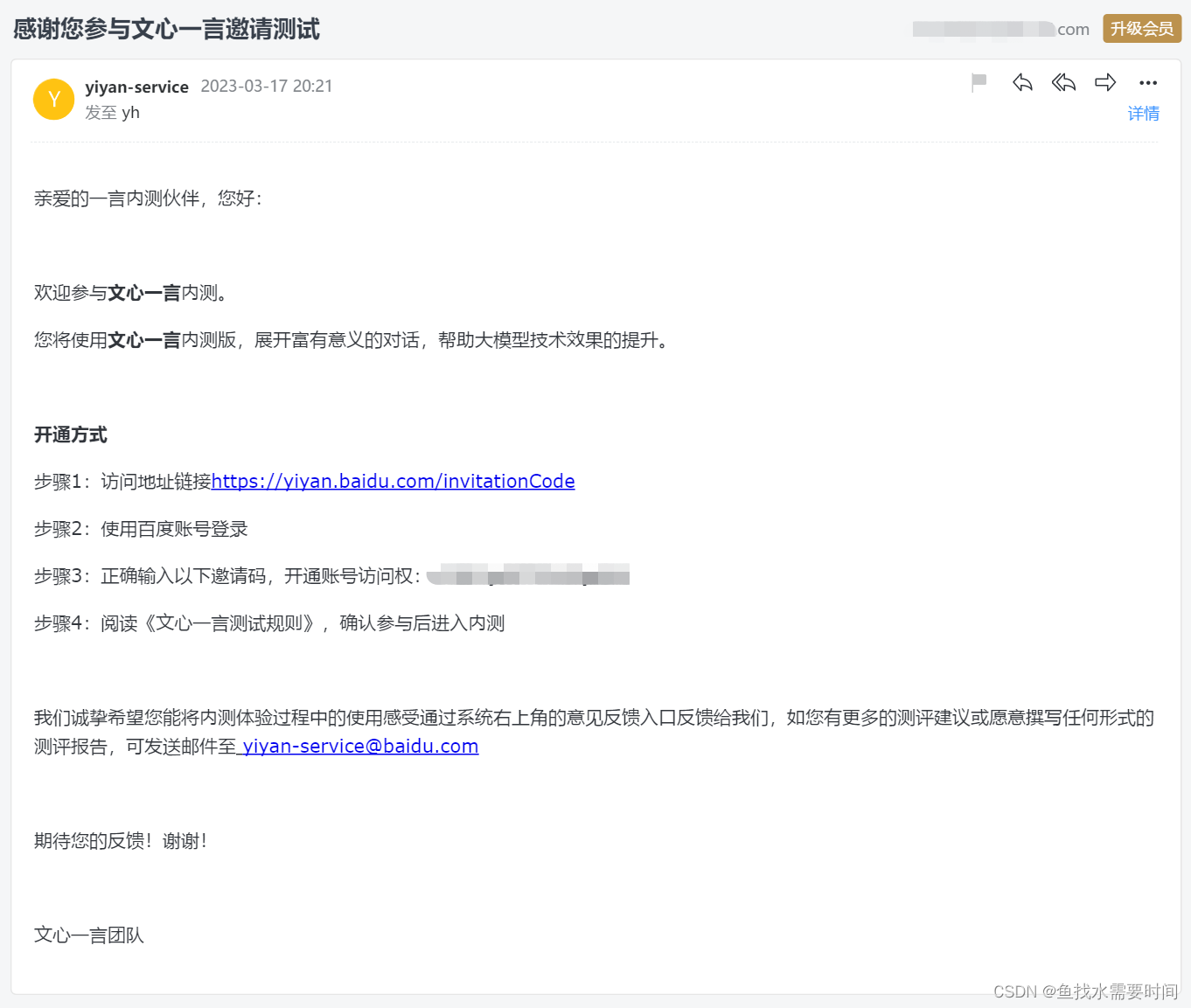Click the subject 感谢您参与文心一言邀请测试

pyautogui.click(x=166, y=29)
